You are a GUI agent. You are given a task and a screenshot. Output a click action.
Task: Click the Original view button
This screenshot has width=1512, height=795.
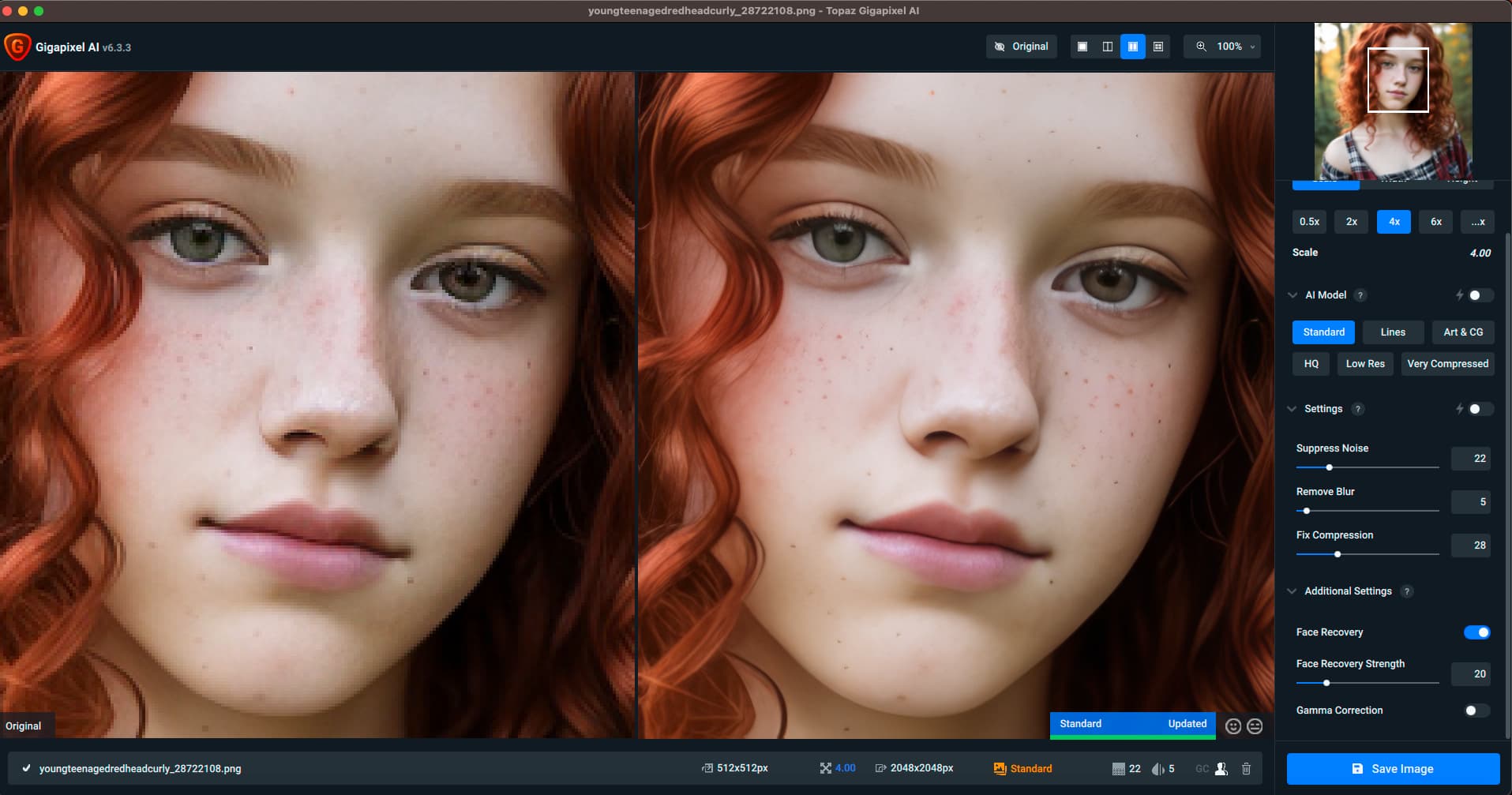pos(1022,47)
